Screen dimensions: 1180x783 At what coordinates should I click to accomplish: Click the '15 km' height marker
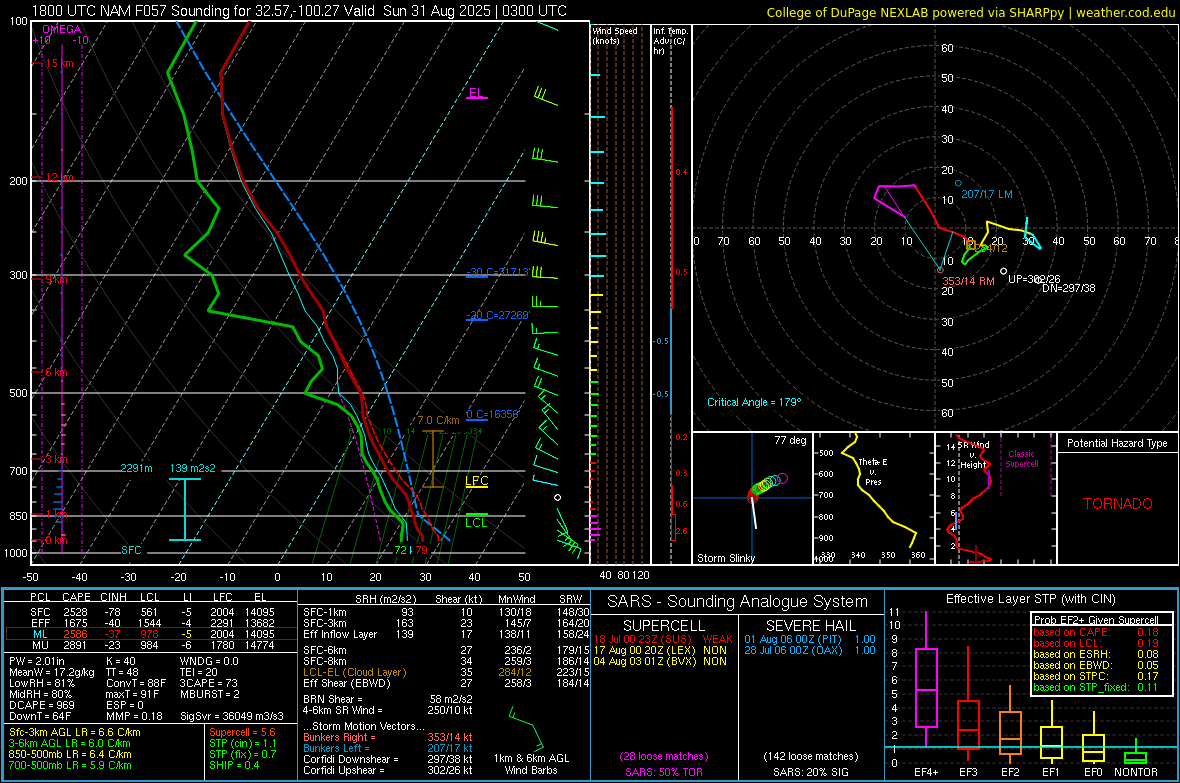59,63
